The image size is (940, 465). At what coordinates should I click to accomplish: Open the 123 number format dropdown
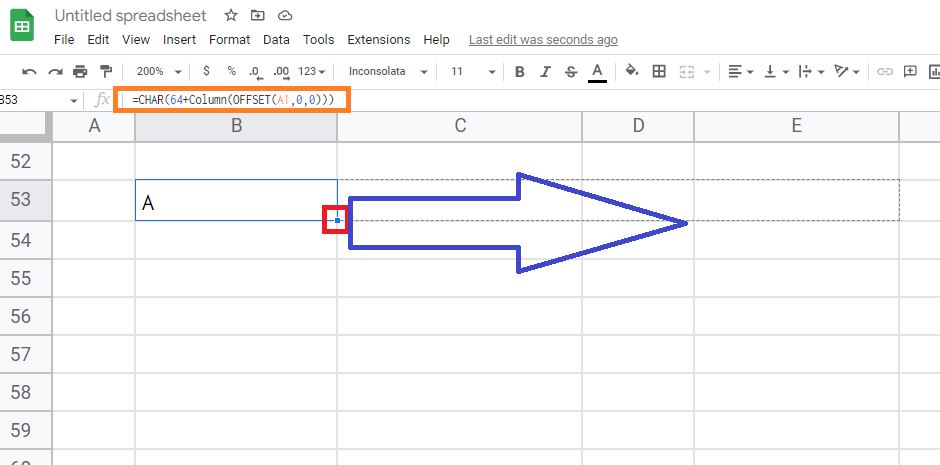pyautogui.click(x=312, y=71)
